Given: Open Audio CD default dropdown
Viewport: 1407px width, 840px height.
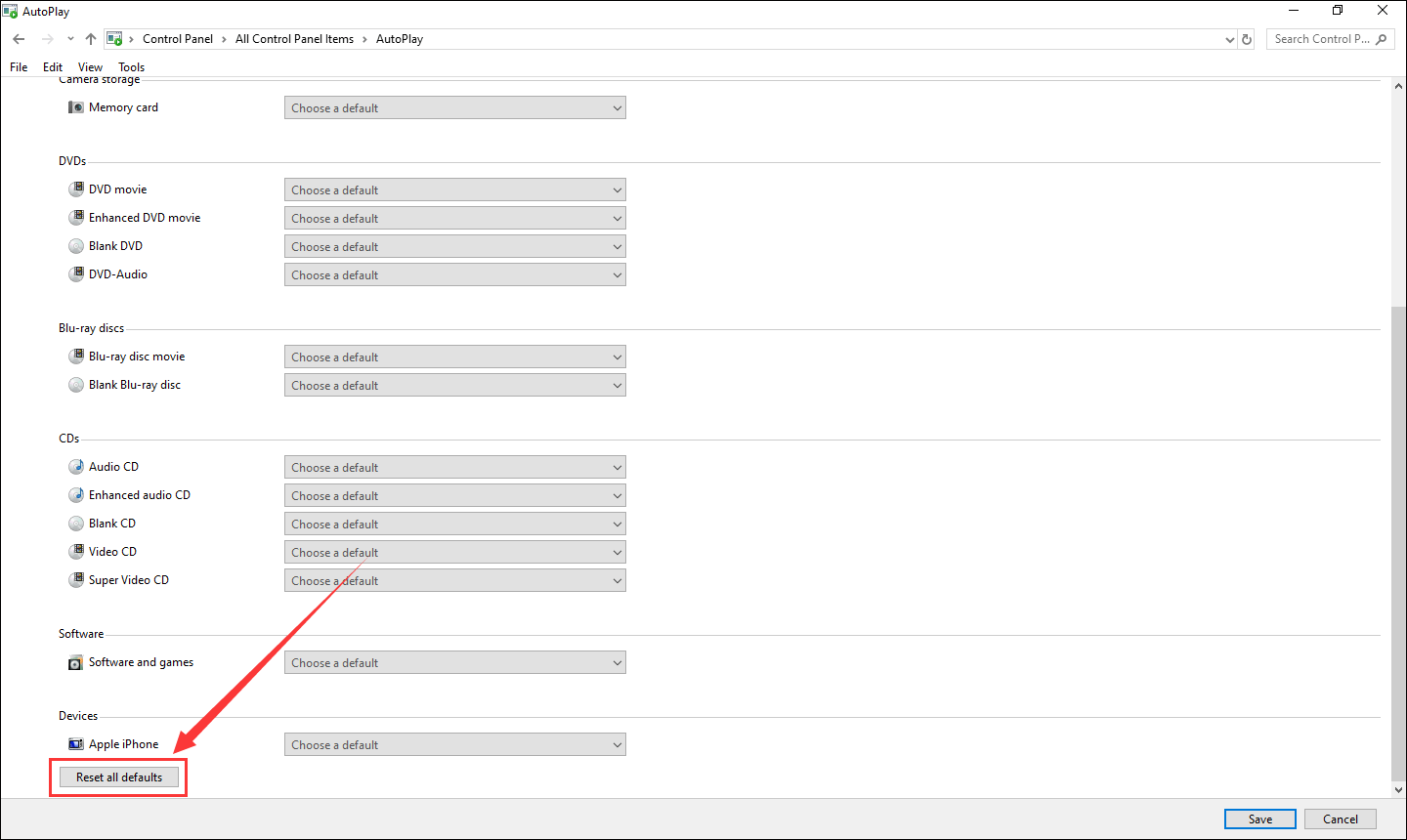Looking at the screenshot, I should tap(455, 468).
